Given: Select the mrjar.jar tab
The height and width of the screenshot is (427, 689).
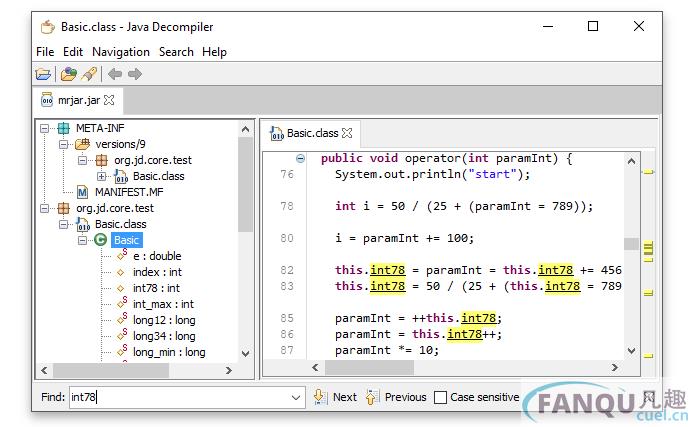Looking at the screenshot, I should [79, 100].
